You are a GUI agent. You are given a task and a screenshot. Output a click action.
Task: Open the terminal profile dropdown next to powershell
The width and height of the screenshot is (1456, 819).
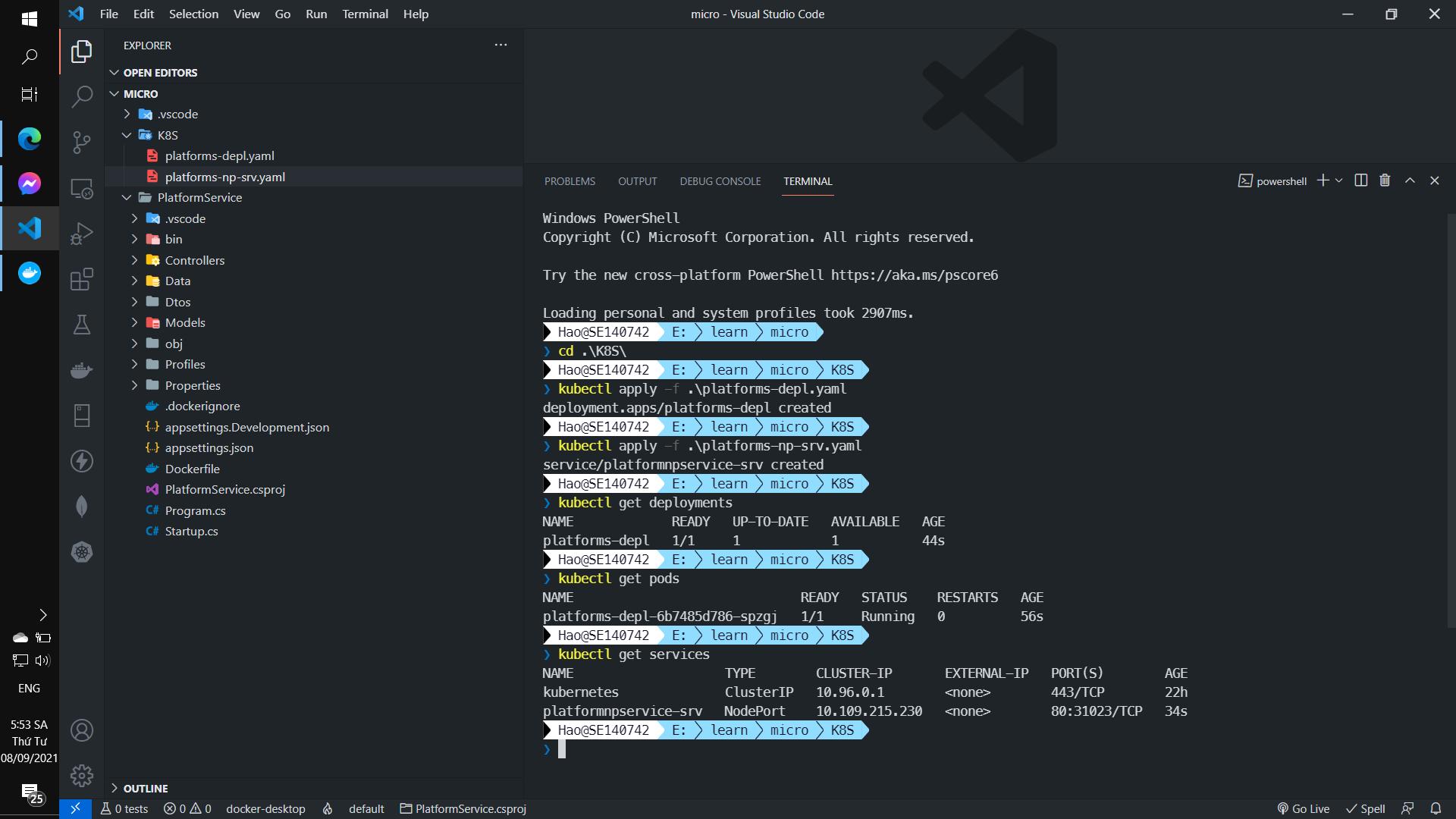click(1338, 180)
